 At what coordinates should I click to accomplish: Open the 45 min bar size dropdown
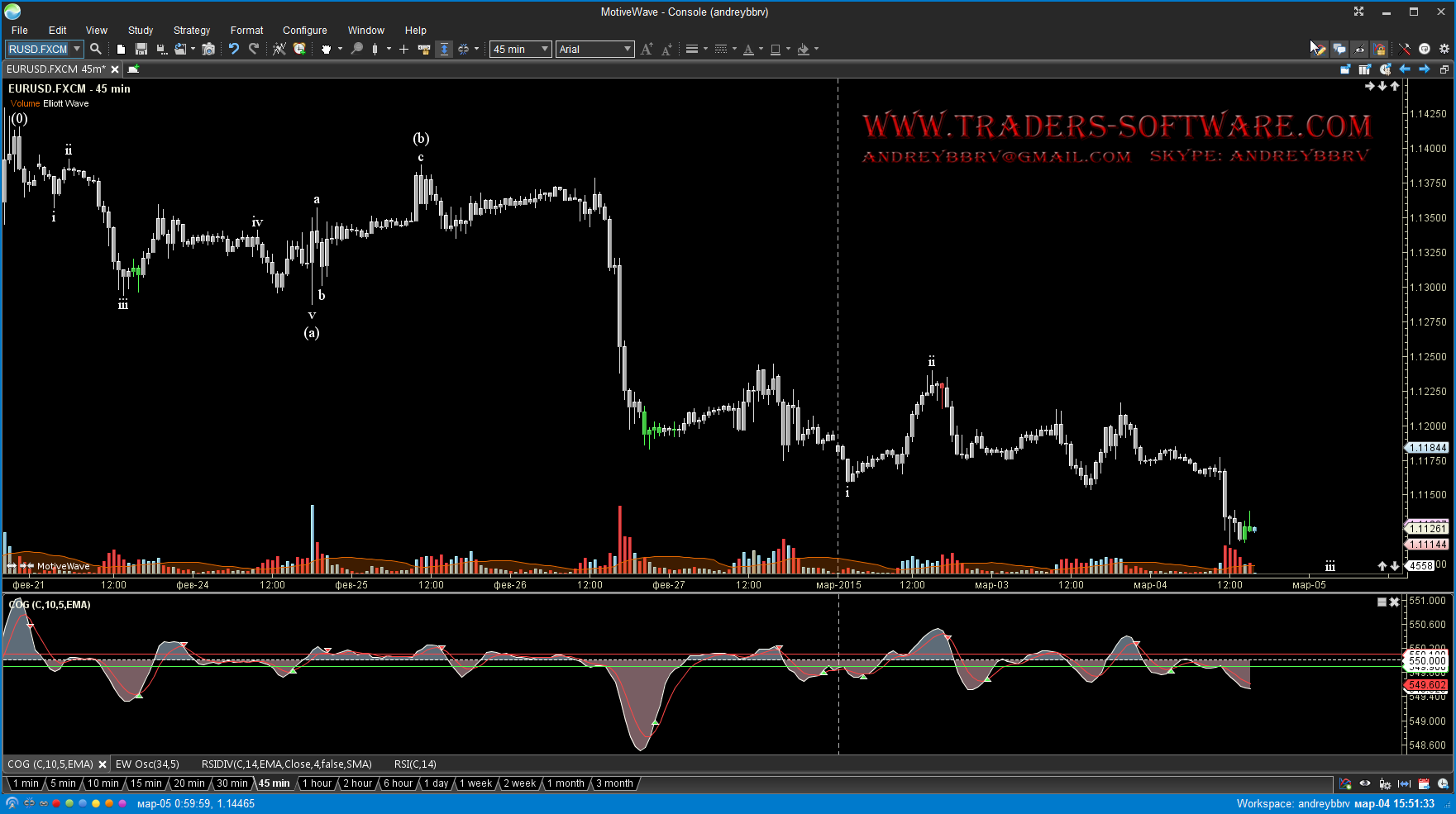544,49
